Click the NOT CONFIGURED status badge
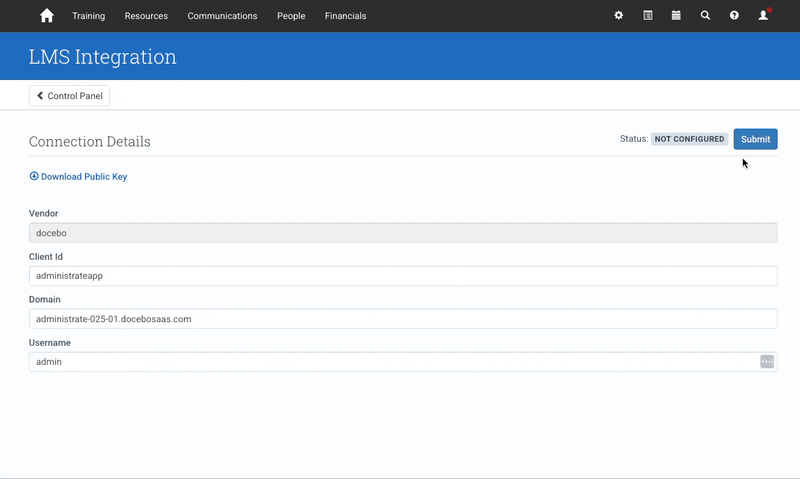The height and width of the screenshot is (479, 800). 689,139
